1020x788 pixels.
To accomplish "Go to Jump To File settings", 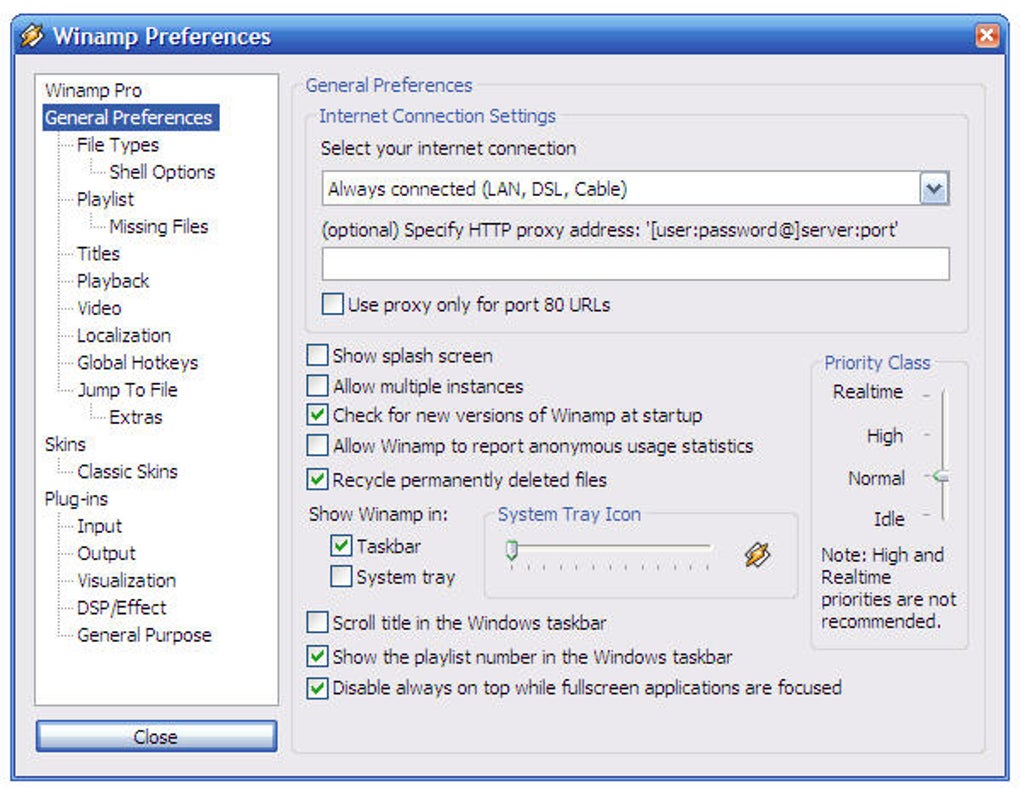I will 127,390.
